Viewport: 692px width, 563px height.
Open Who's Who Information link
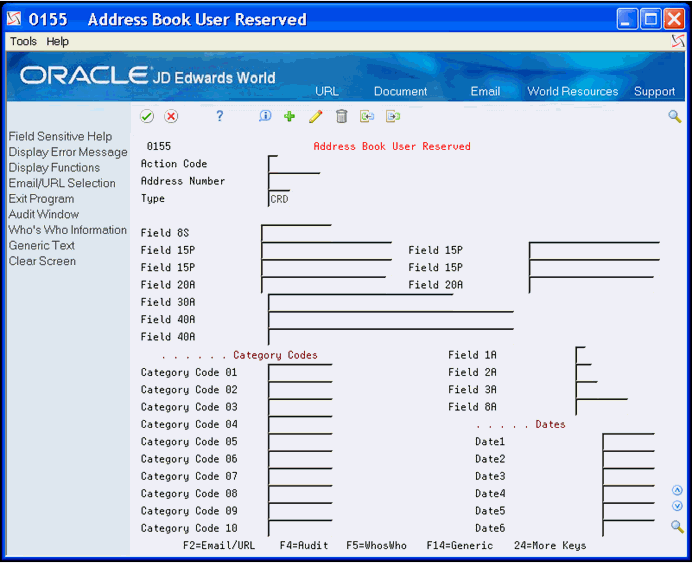68,230
